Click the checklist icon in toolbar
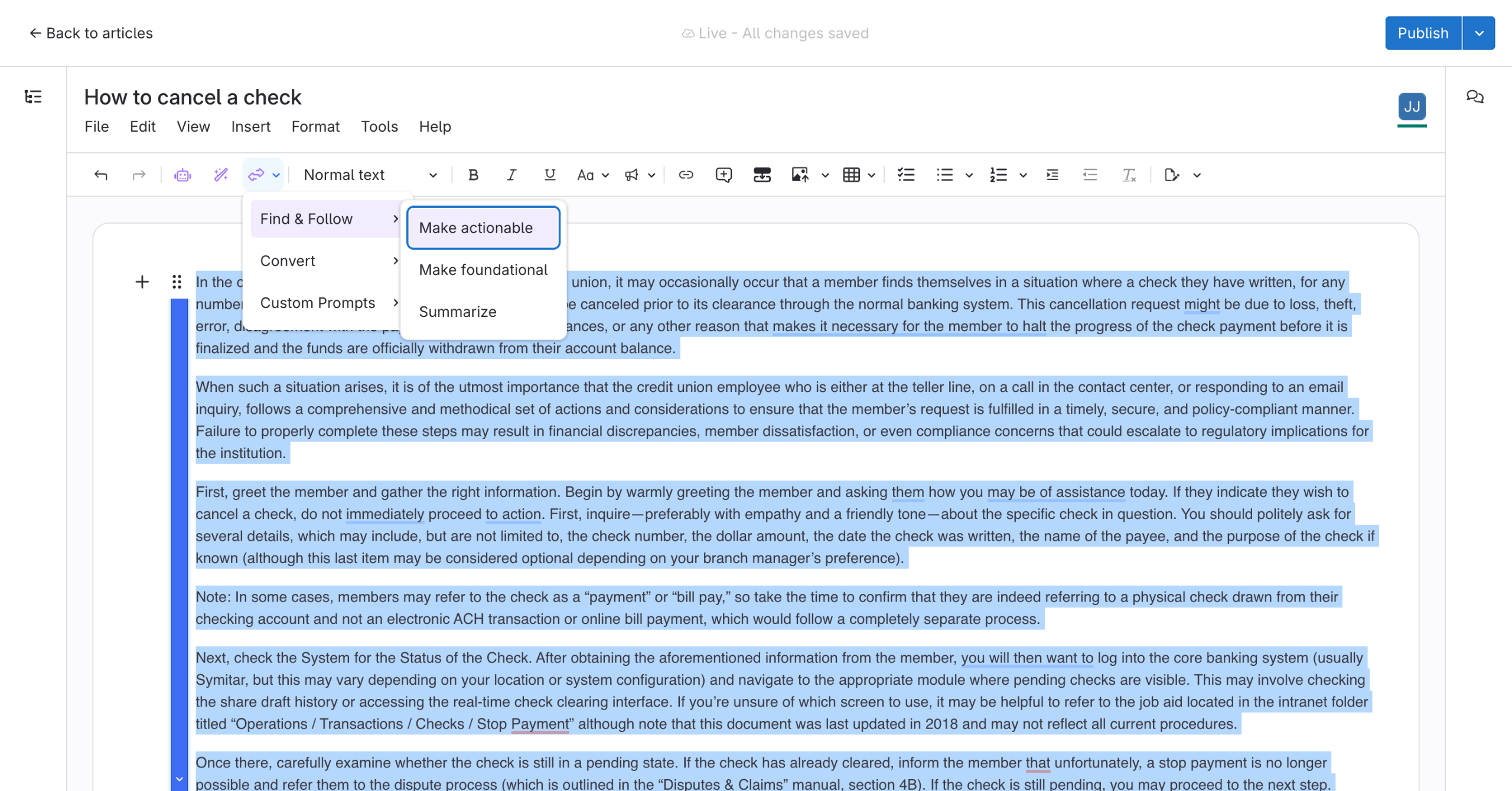 tap(905, 175)
